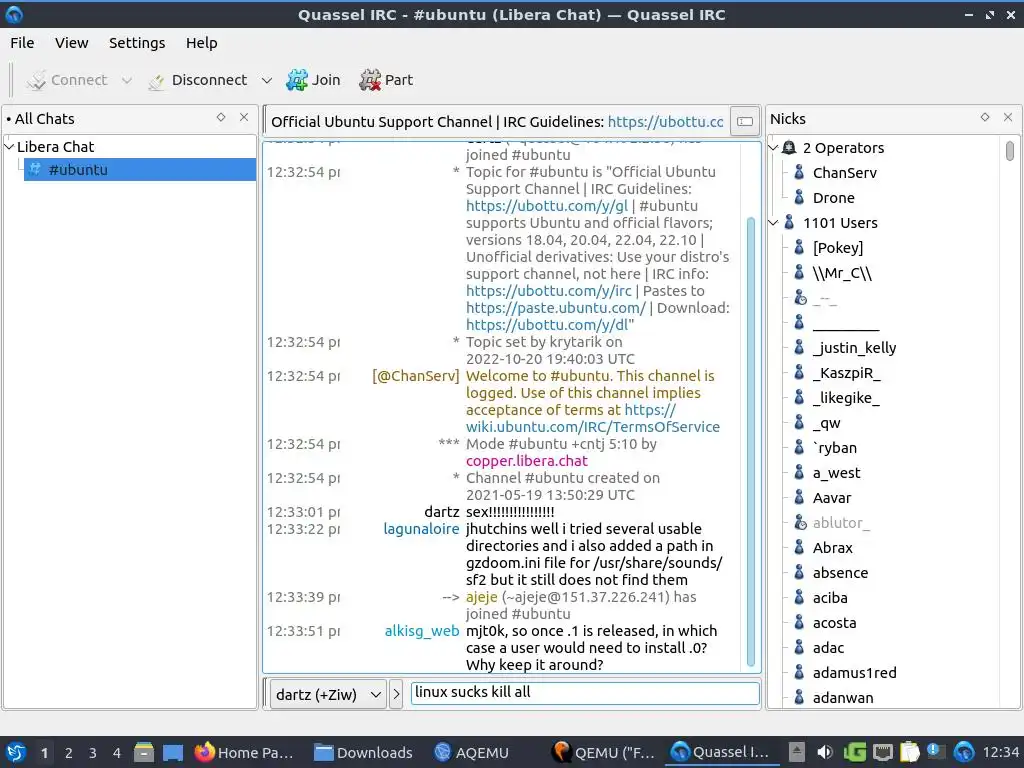1024x768 pixels.
Task: Click the Part channel icon
Action: pyautogui.click(x=370, y=80)
